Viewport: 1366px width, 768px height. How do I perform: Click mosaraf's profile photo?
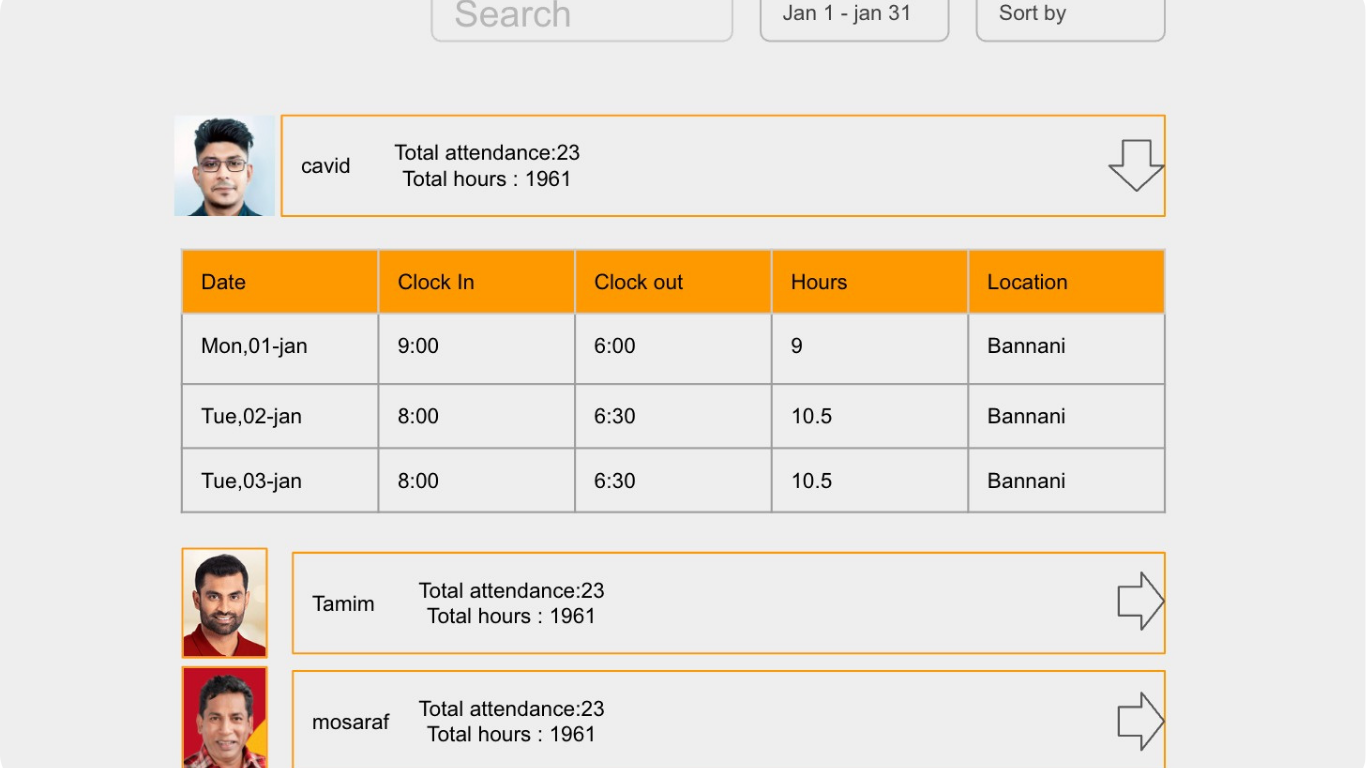pyautogui.click(x=224, y=718)
